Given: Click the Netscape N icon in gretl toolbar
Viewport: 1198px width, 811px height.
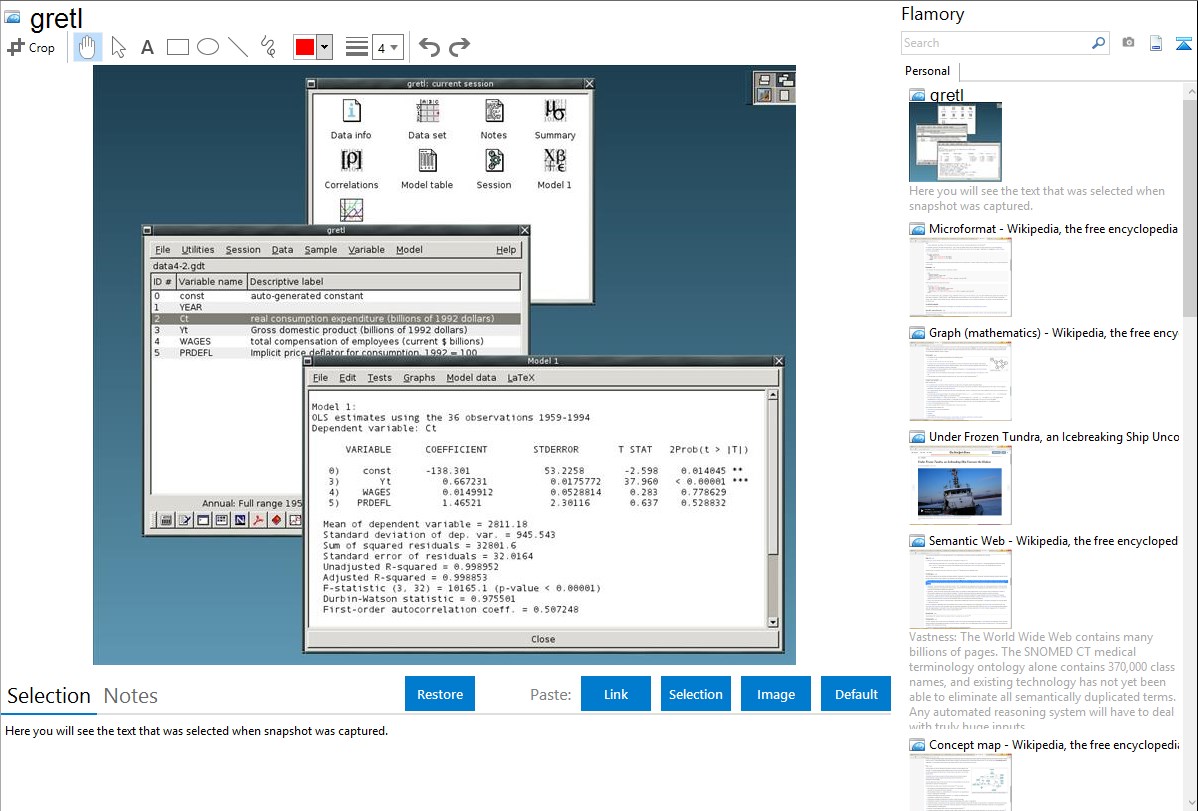Looking at the screenshot, I should (x=240, y=520).
